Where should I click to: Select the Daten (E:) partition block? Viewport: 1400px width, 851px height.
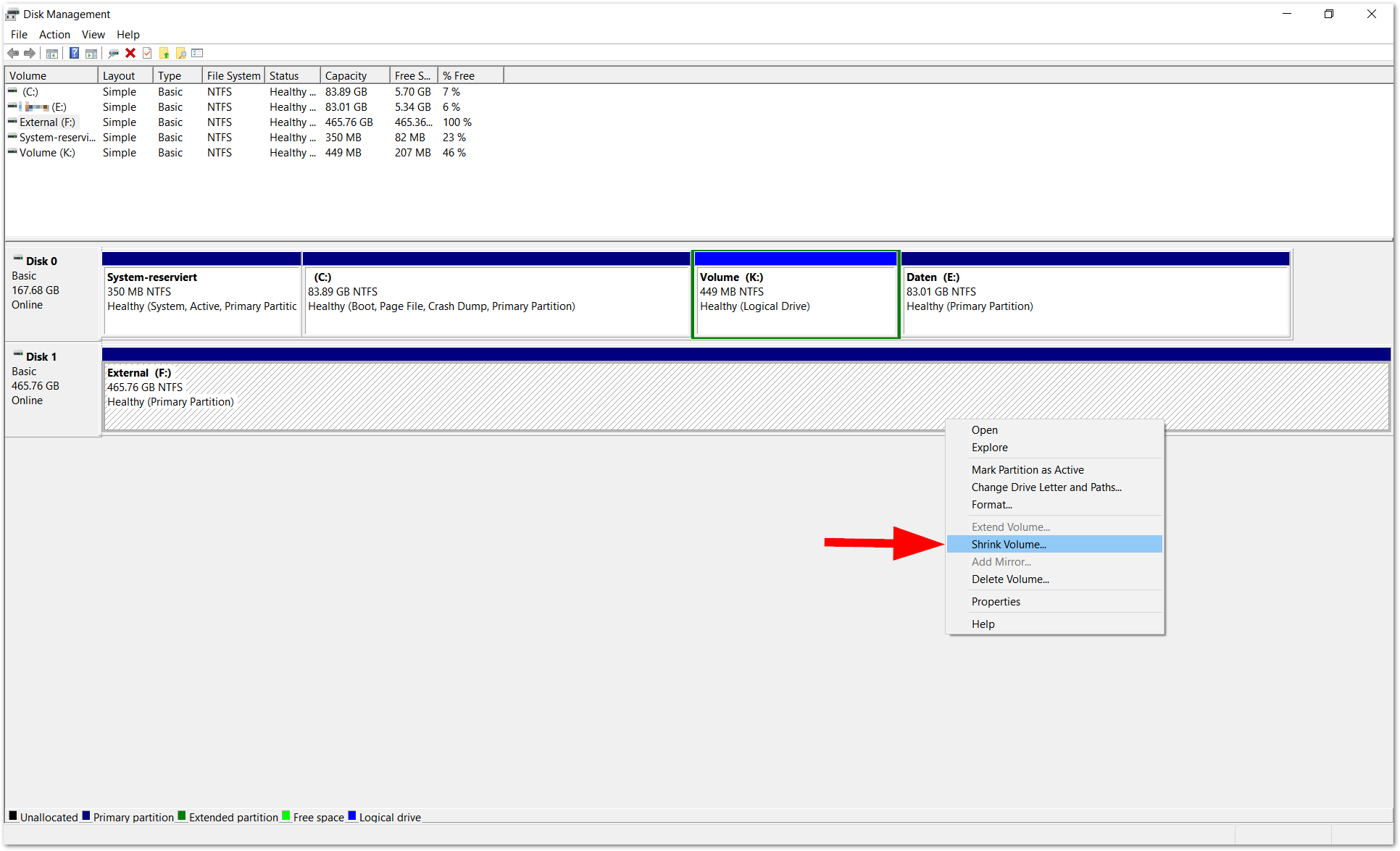point(1094,297)
